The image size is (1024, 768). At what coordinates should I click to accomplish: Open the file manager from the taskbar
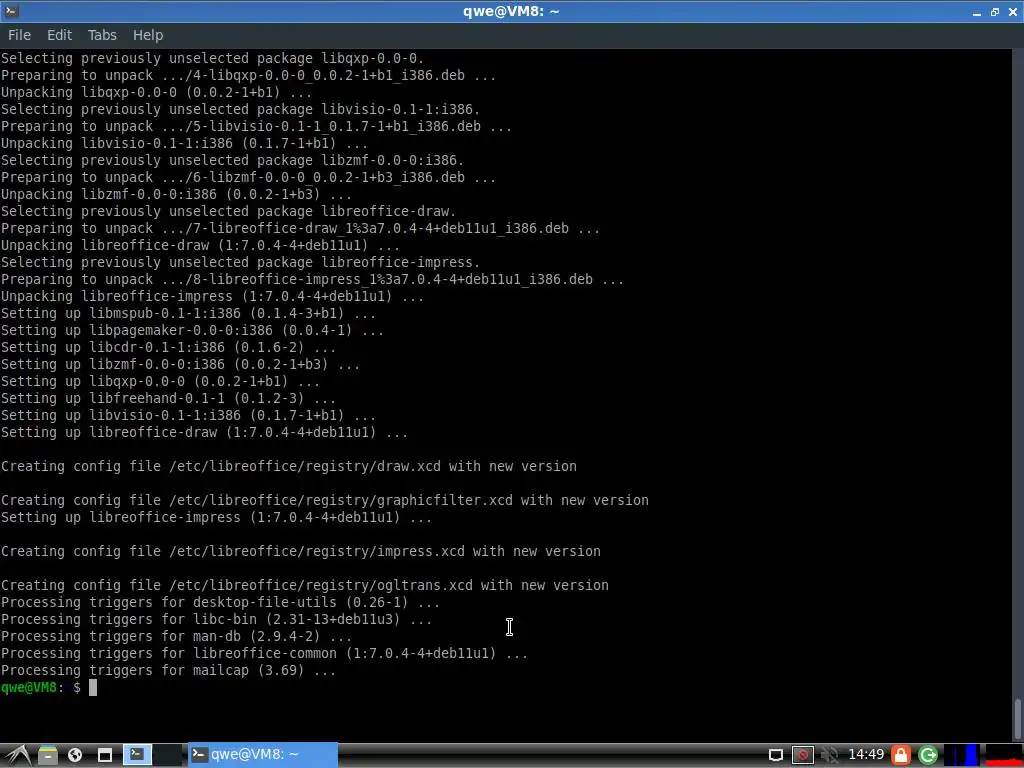point(48,755)
